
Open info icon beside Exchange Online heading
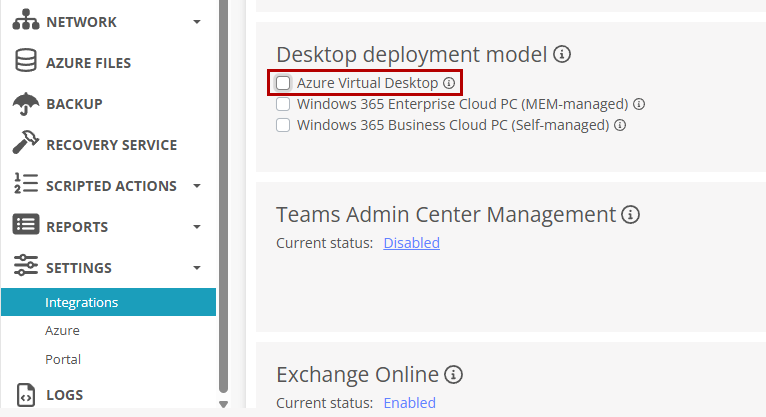(x=453, y=375)
